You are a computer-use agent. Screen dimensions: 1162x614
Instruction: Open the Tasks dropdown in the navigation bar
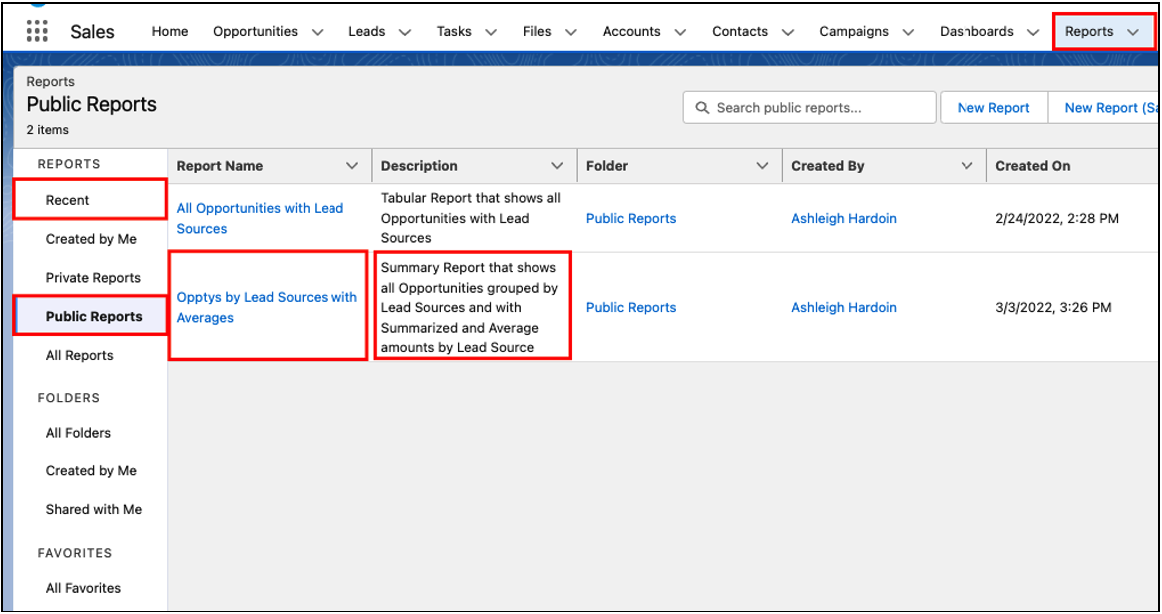tap(490, 31)
